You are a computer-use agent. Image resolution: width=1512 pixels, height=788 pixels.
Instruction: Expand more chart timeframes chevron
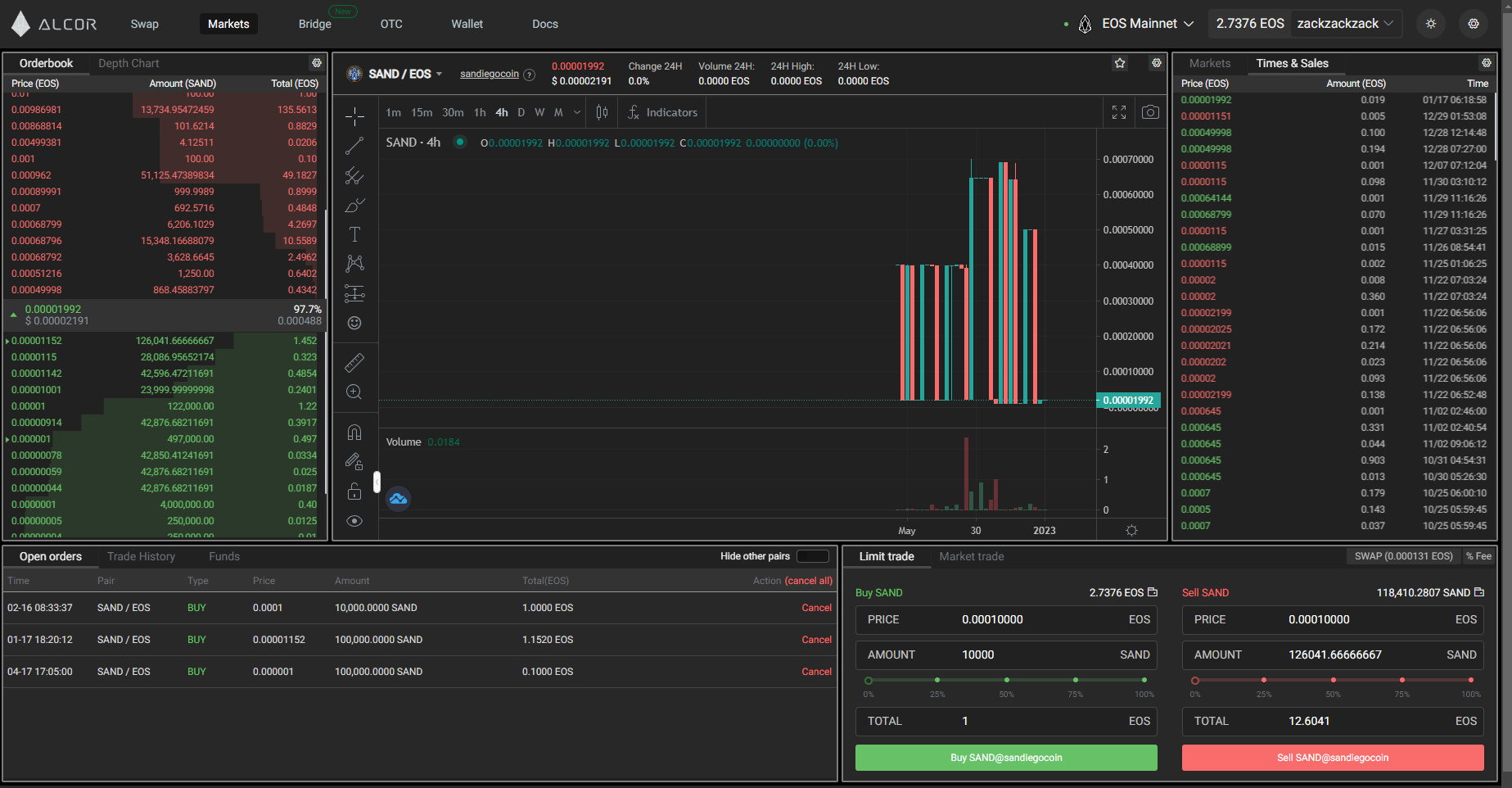point(577,112)
